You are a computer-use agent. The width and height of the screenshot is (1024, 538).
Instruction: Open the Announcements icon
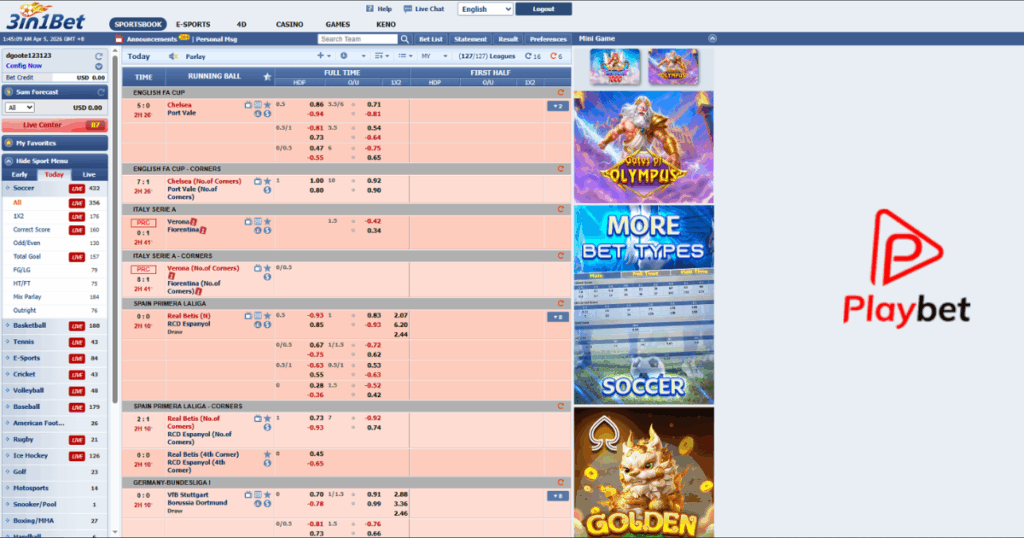click(119, 39)
